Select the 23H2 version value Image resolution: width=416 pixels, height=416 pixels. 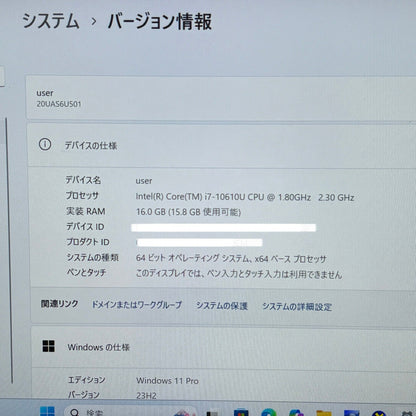pos(146,396)
